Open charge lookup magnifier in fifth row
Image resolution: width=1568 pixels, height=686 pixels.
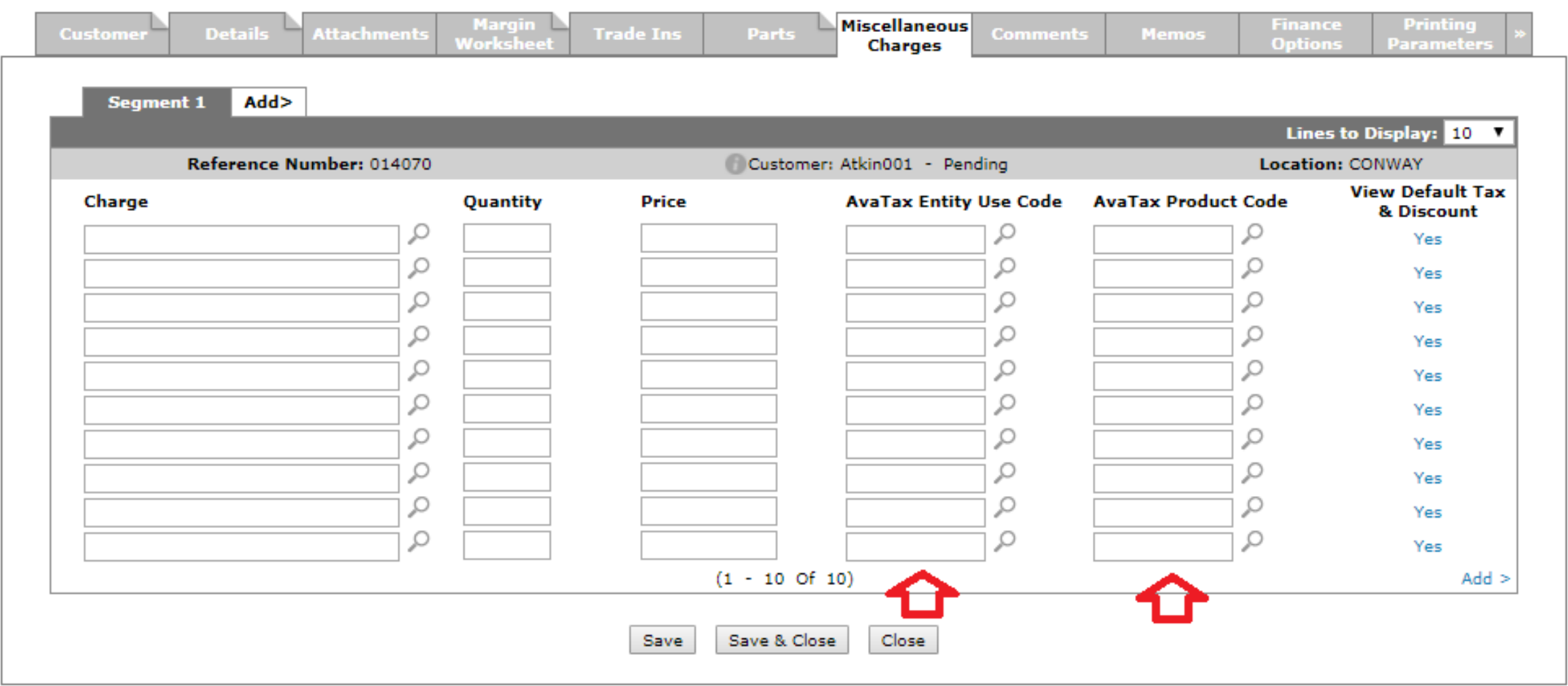[x=419, y=371]
